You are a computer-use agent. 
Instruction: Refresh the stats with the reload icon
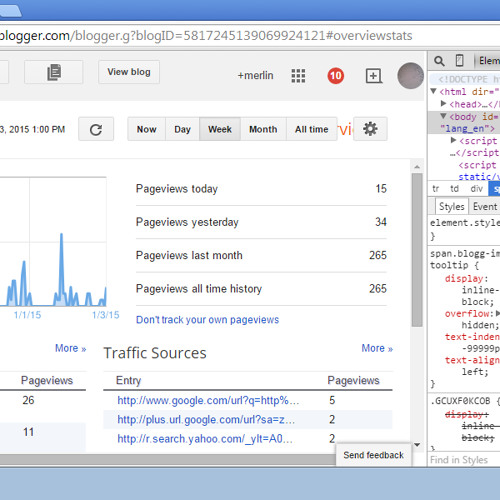coord(96,129)
